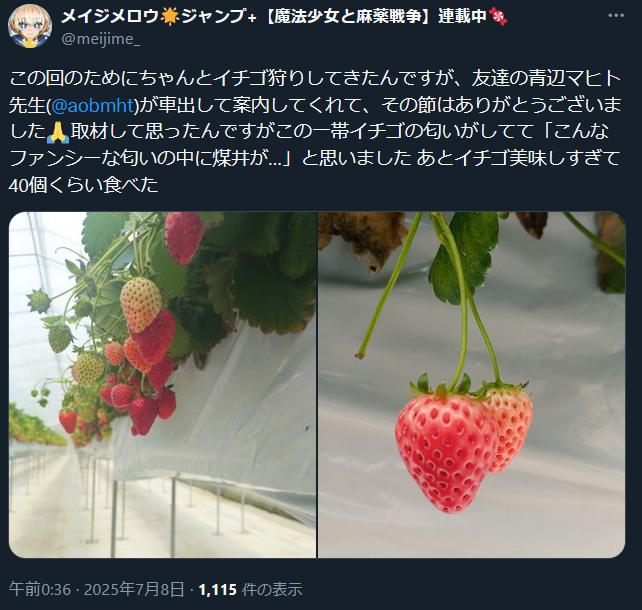Open the three-dot more options menu
The height and width of the screenshot is (610, 642).
tap(616, 16)
